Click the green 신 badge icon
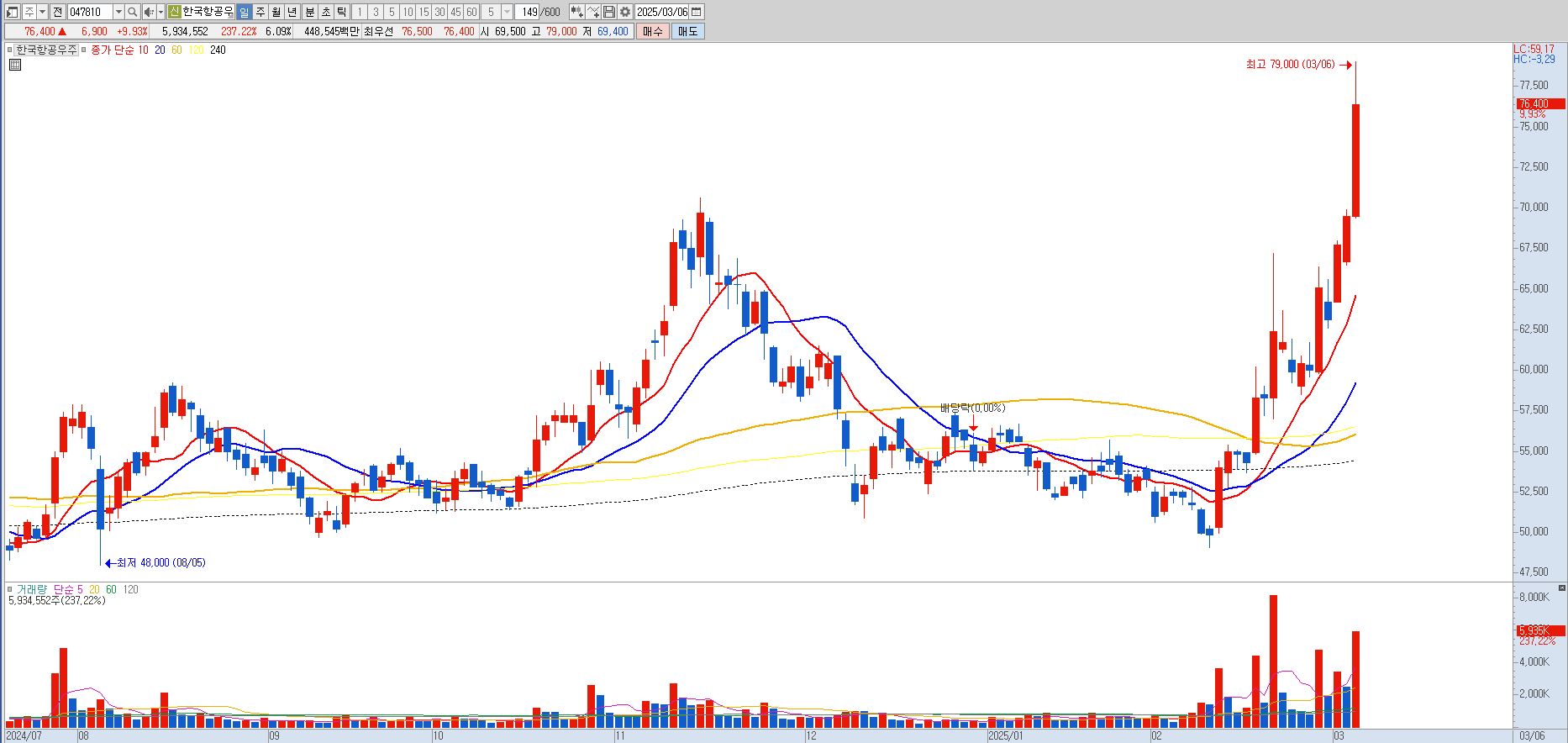Screen dimensions: 1568x743 pos(174,12)
